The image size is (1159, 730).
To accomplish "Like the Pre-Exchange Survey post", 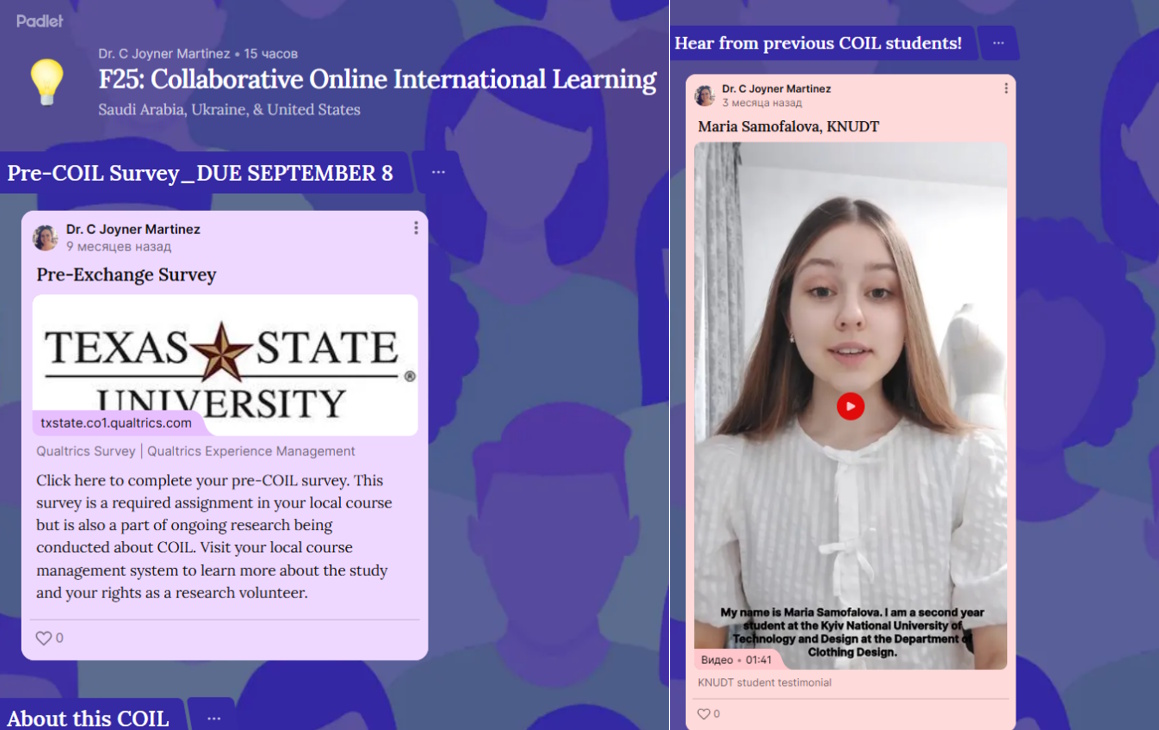I will point(44,638).
